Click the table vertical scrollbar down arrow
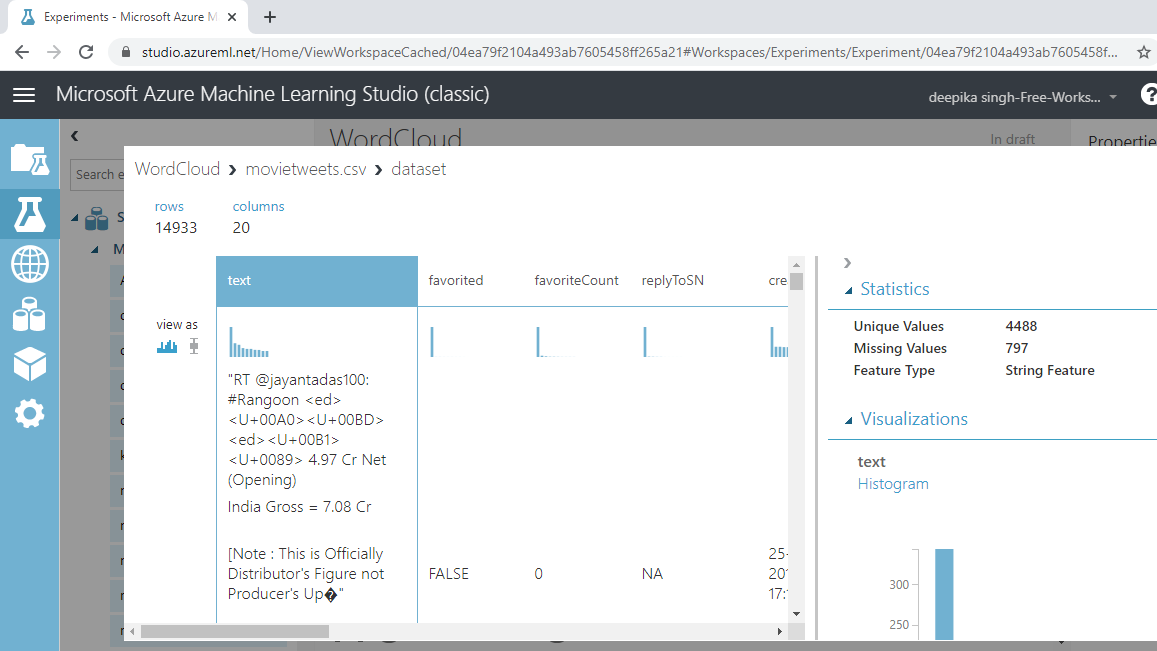Viewport: 1157px width, 651px height. pyautogui.click(x=796, y=614)
